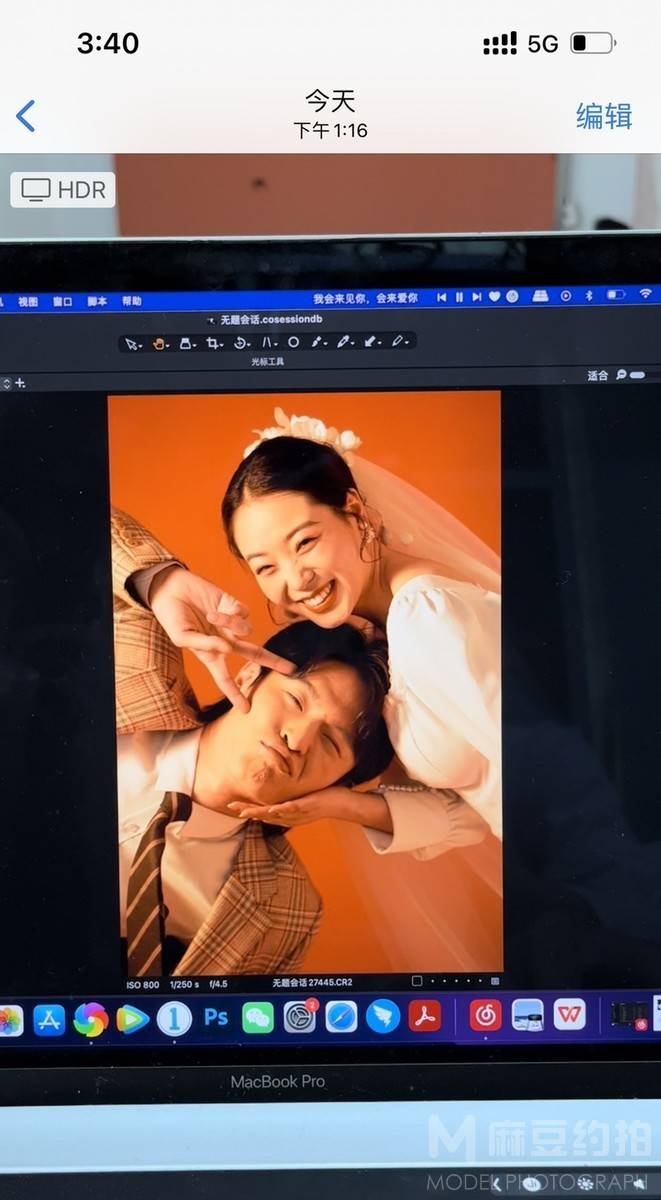Open NetEase Cloud Music from the Dock
Screen dimensions: 661x1200
486,1014
